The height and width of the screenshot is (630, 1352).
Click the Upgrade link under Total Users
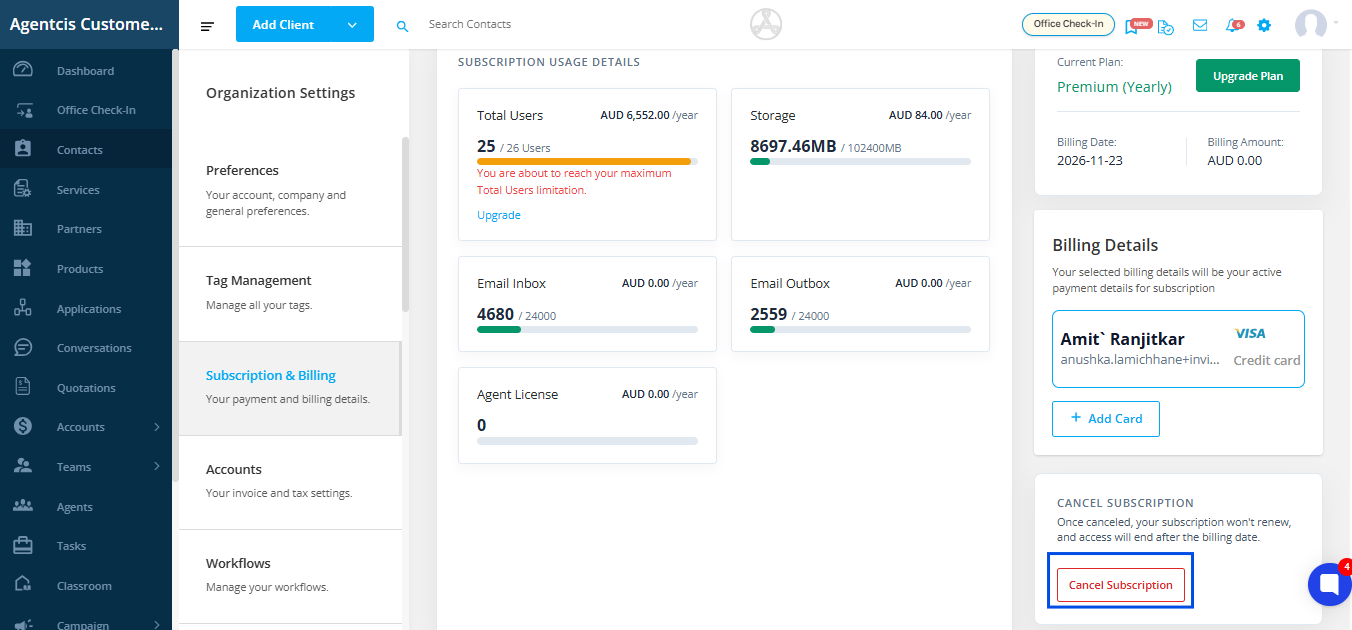click(x=499, y=215)
